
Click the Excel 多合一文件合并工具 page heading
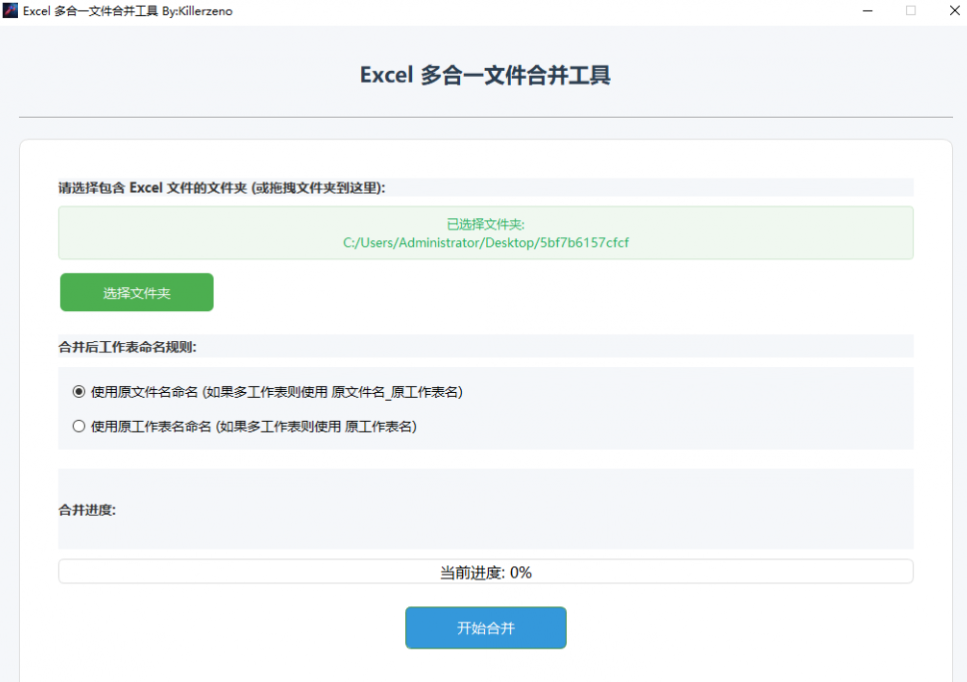[485, 75]
